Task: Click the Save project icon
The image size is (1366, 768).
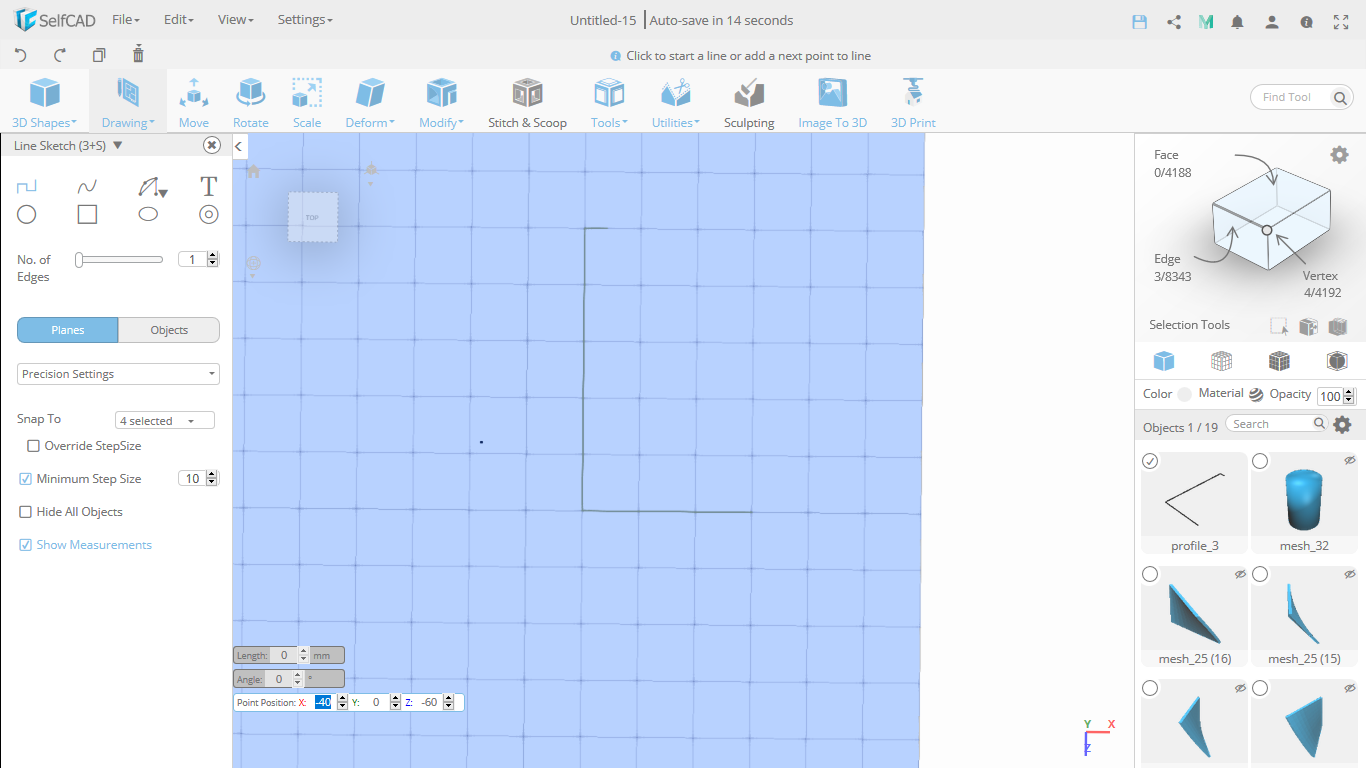Action: click(x=1139, y=21)
